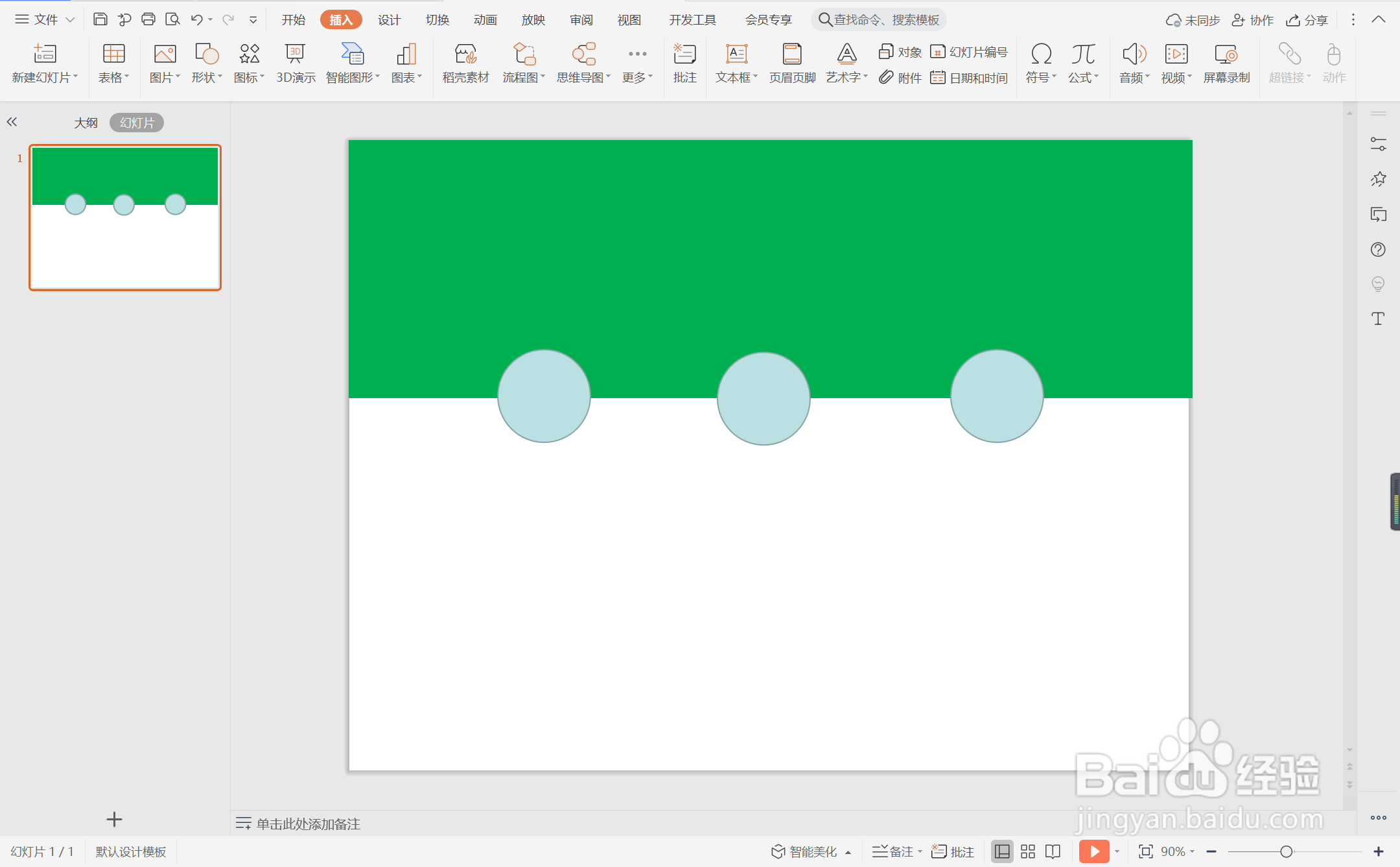This screenshot has height=867, width=1400.
Task: Switch to slide sorter grid view
Action: pos(1028,851)
